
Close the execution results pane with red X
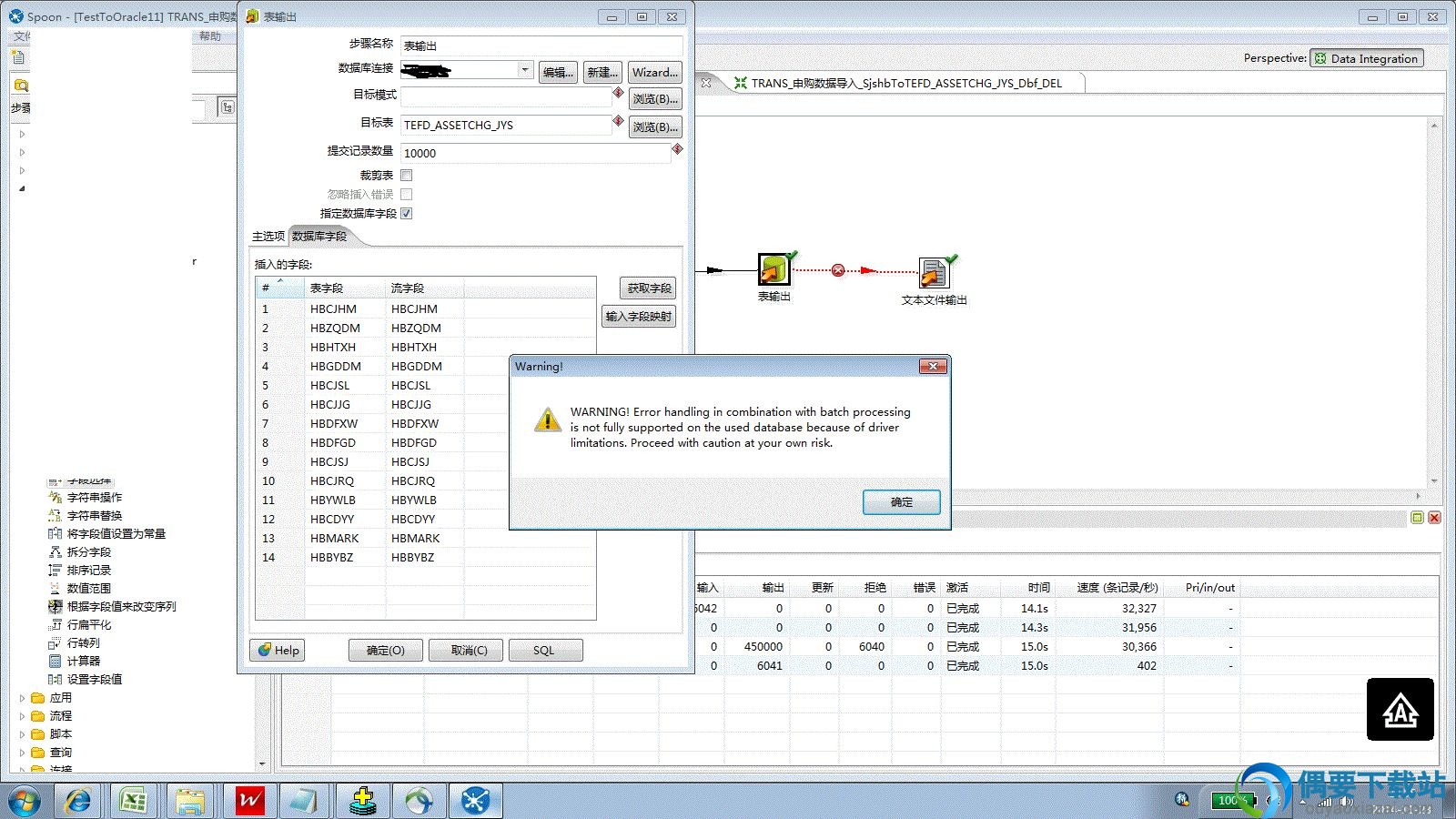[x=1434, y=518]
